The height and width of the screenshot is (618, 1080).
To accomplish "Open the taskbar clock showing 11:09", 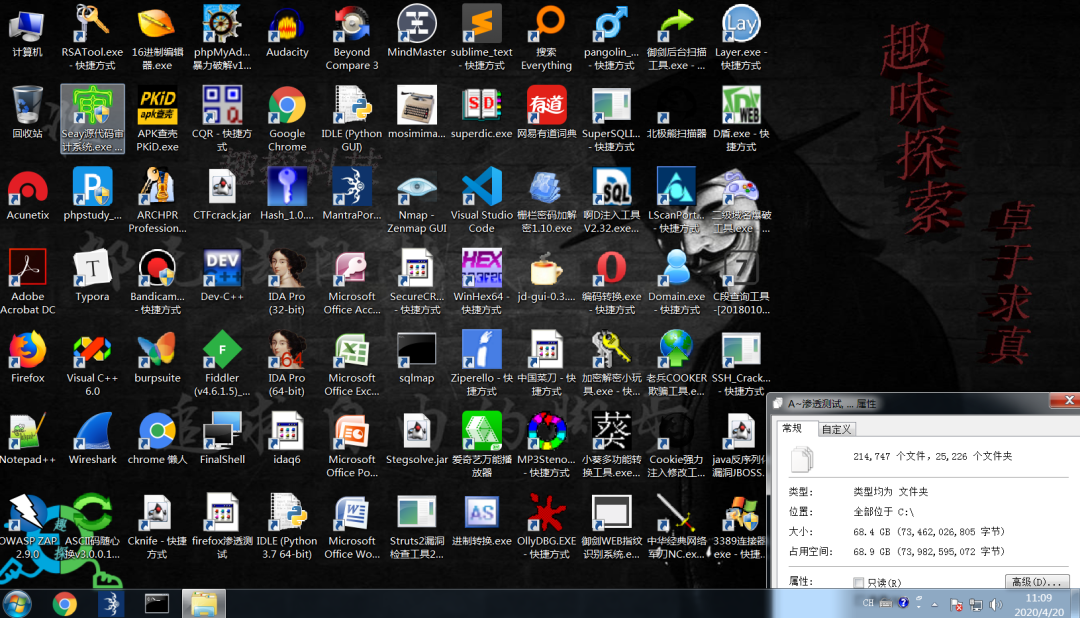I will (1039, 604).
